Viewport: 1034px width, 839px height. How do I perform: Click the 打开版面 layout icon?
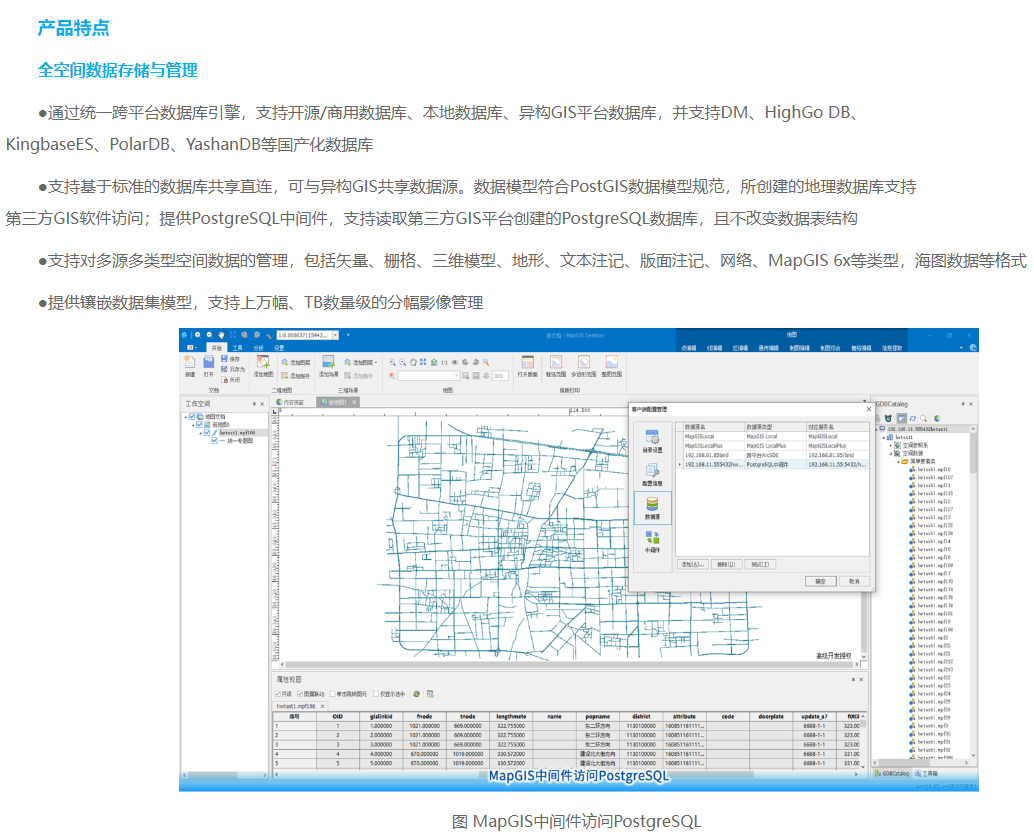pyautogui.click(x=528, y=362)
